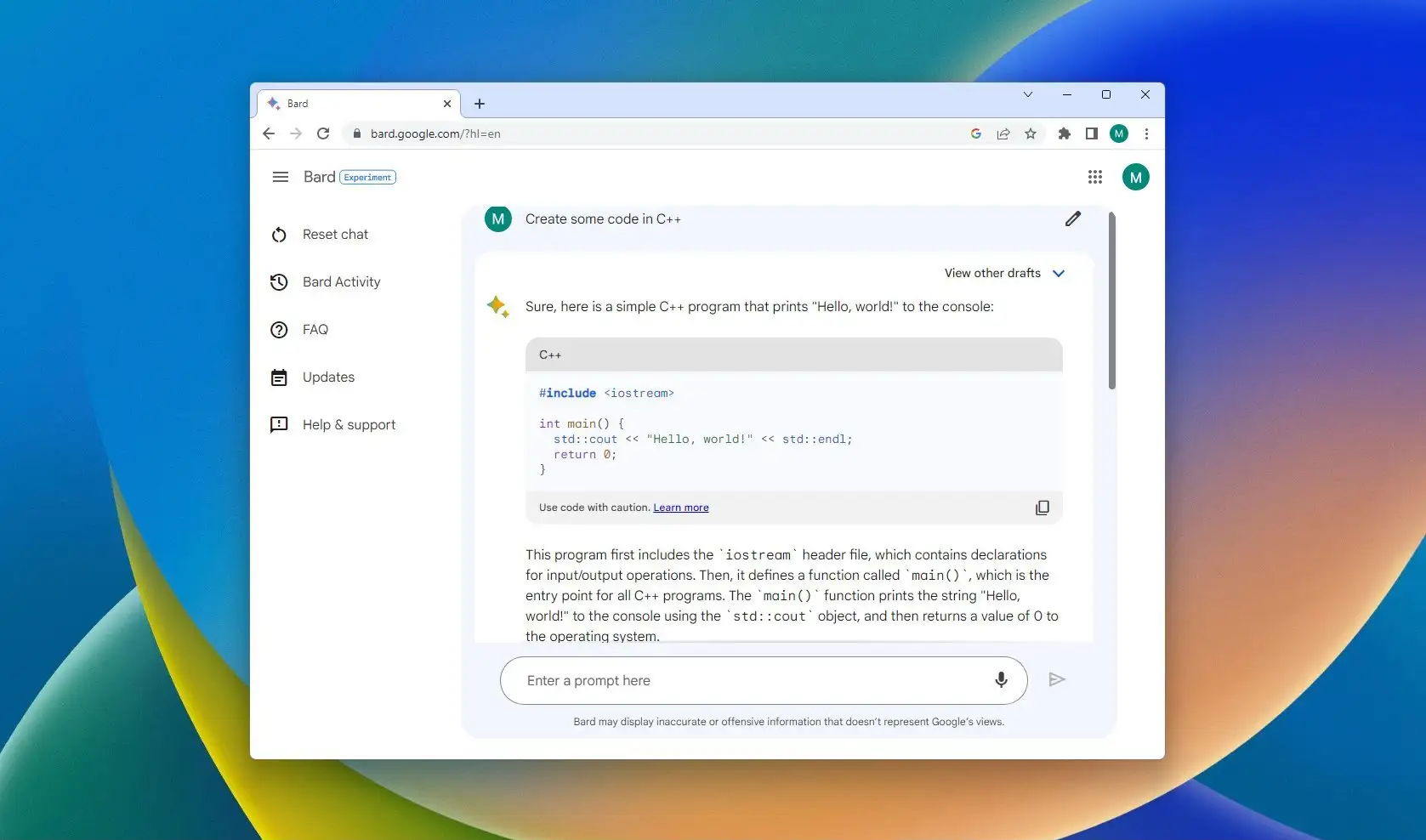This screenshot has width=1426, height=840.
Task: Edit the prompt with the pencil icon
Action: point(1073,219)
